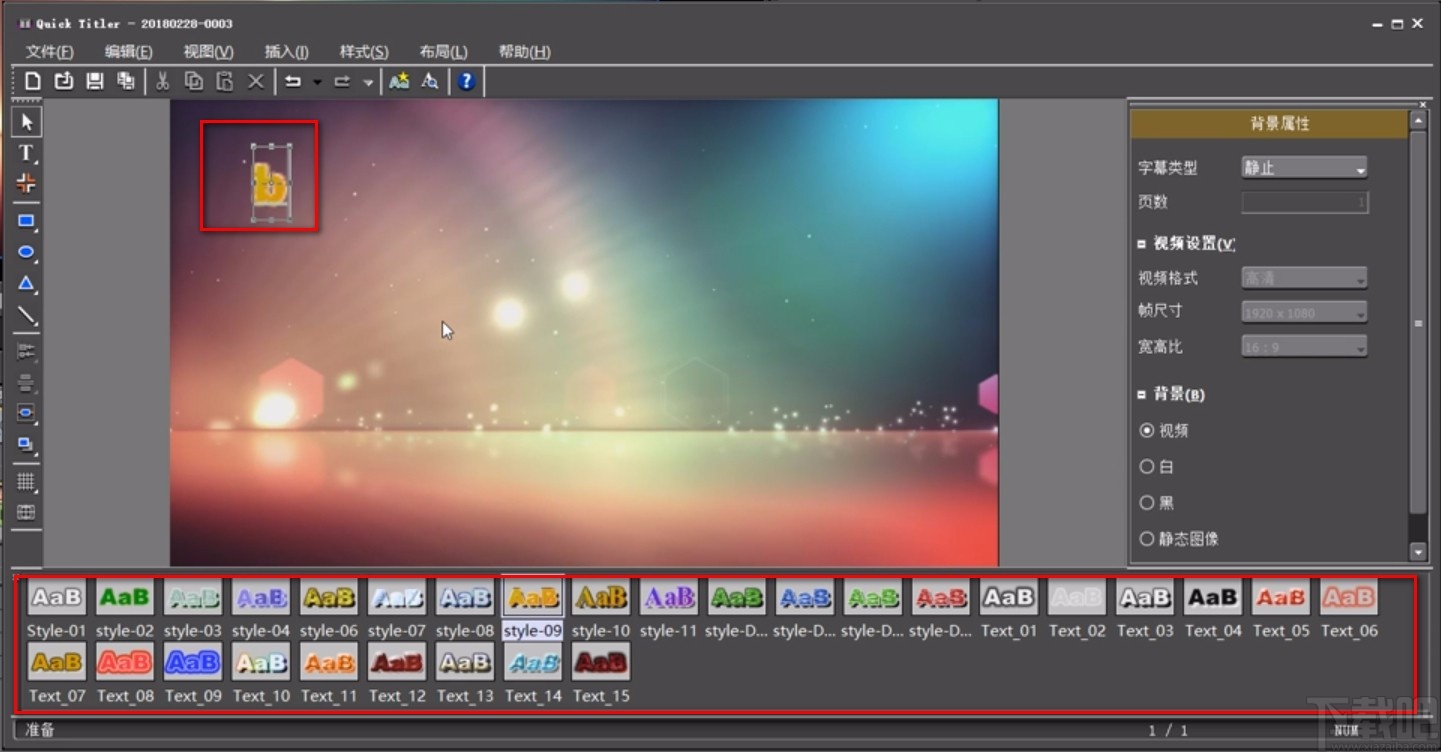Select the 白 background radio button
Image resolution: width=1441 pixels, height=752 pixels.
pos(1147,467)
